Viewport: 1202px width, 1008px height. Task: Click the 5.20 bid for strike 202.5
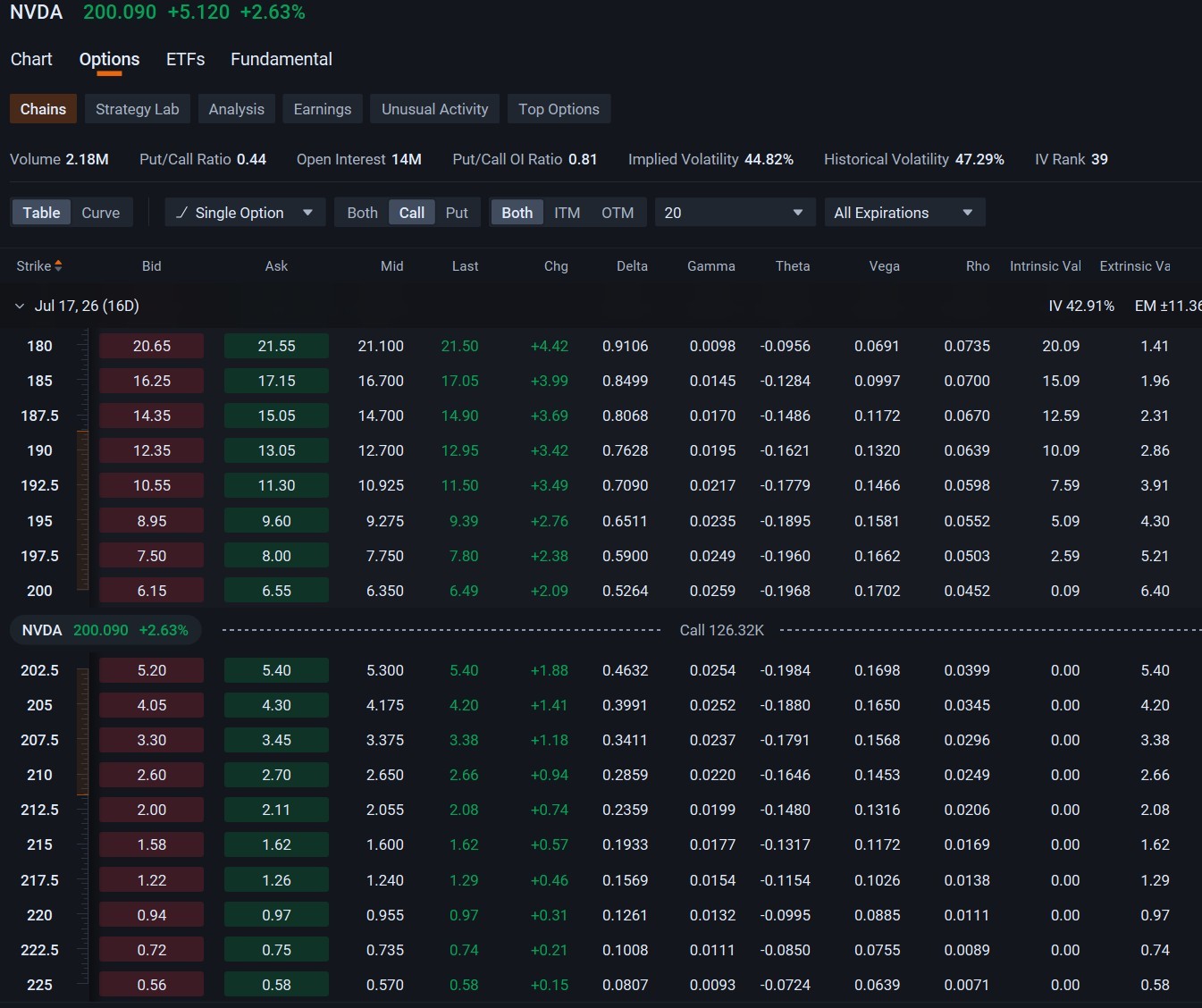coord(152,670)
